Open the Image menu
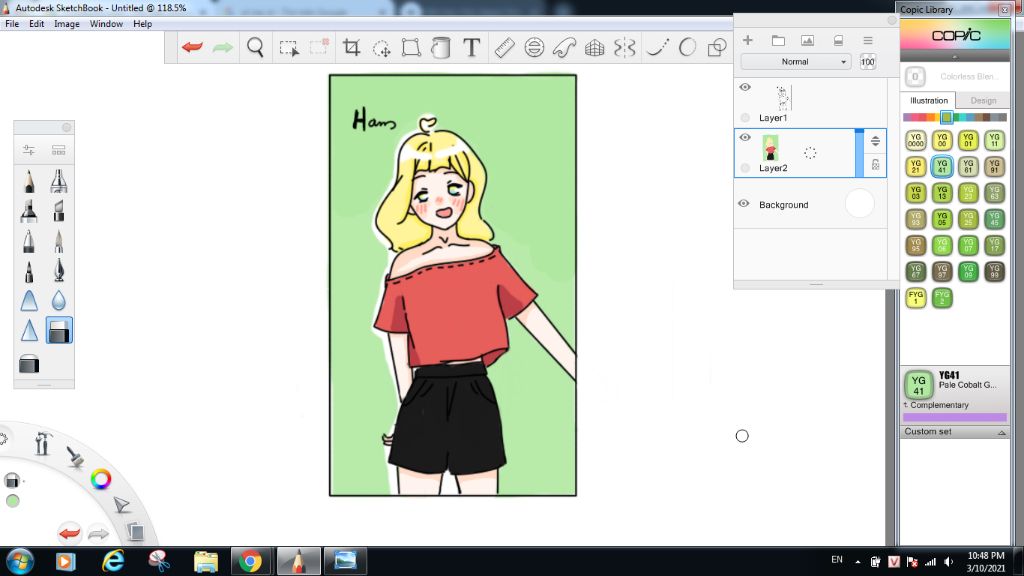The image size is (1024, 576). pos(67,24)
